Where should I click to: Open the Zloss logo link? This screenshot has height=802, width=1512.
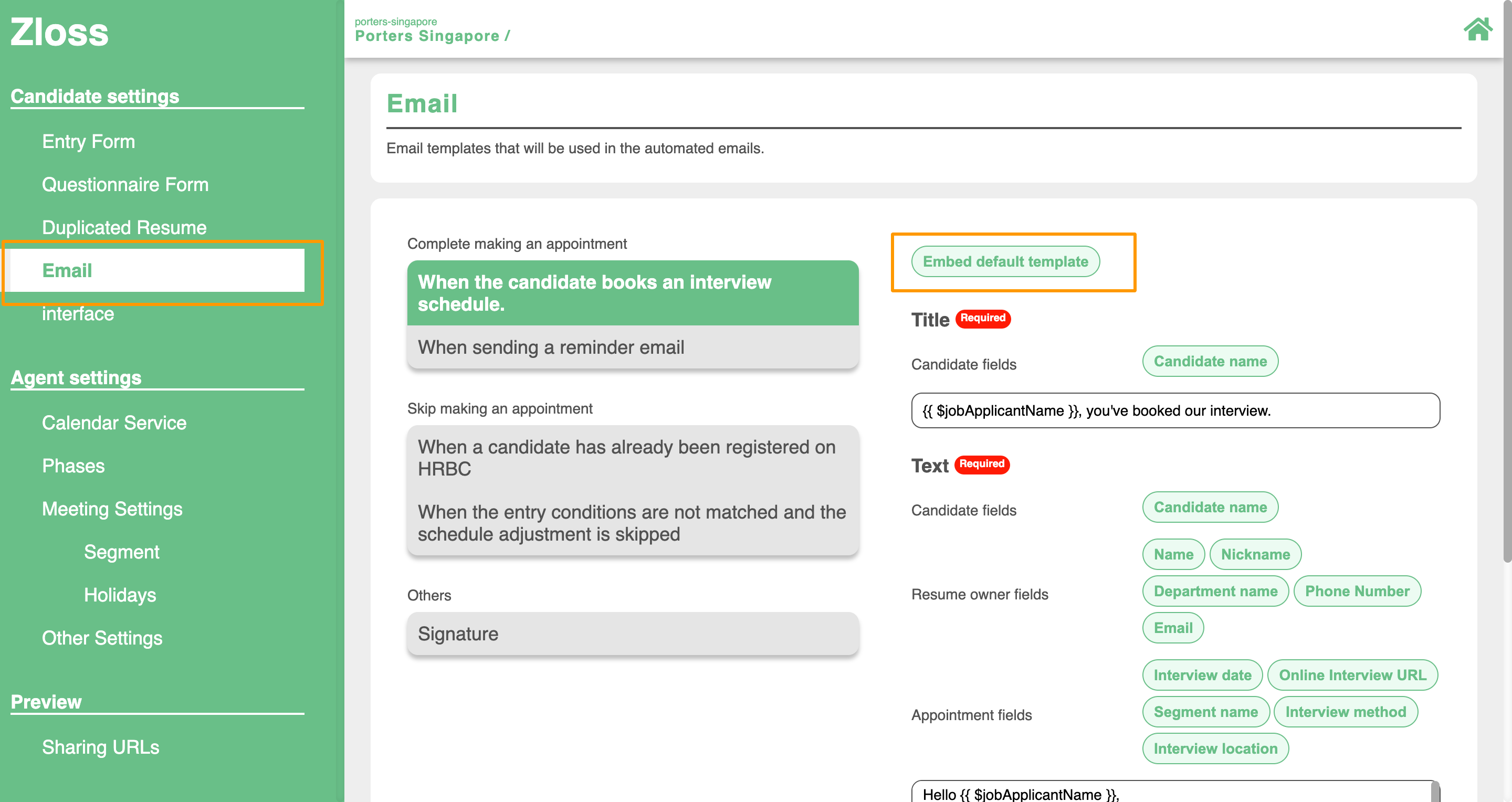[x=59, y=31]
